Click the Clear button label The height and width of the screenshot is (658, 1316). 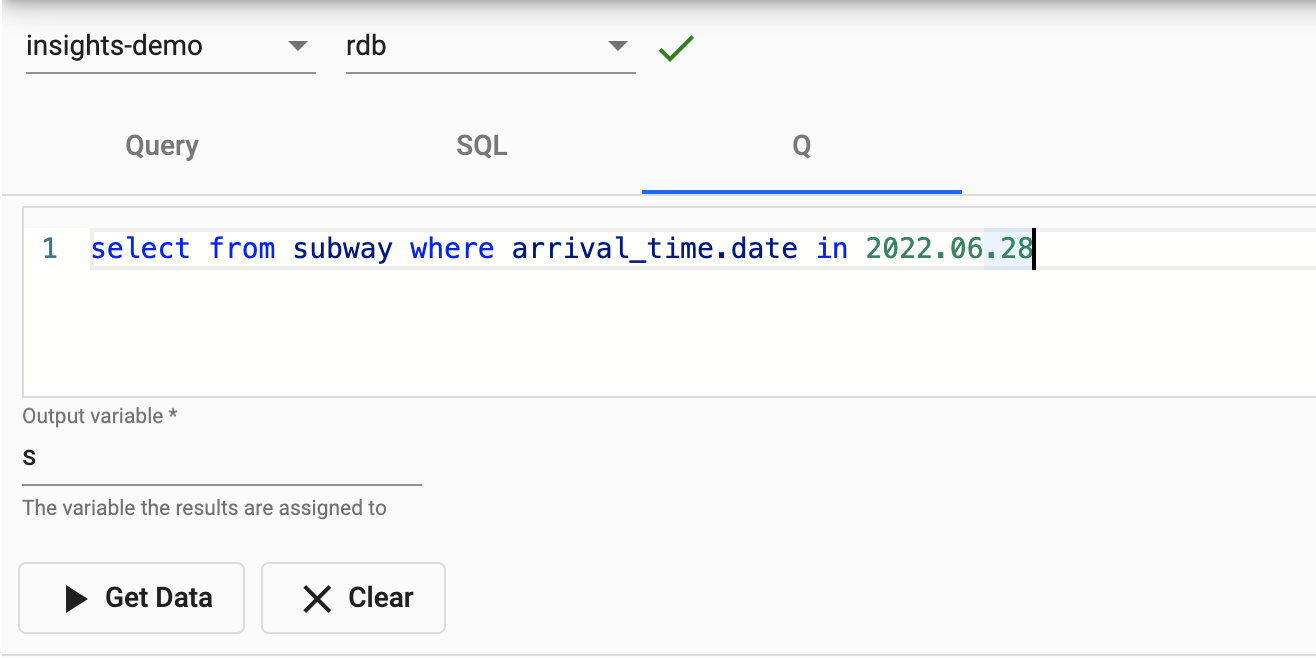[381, 598]
